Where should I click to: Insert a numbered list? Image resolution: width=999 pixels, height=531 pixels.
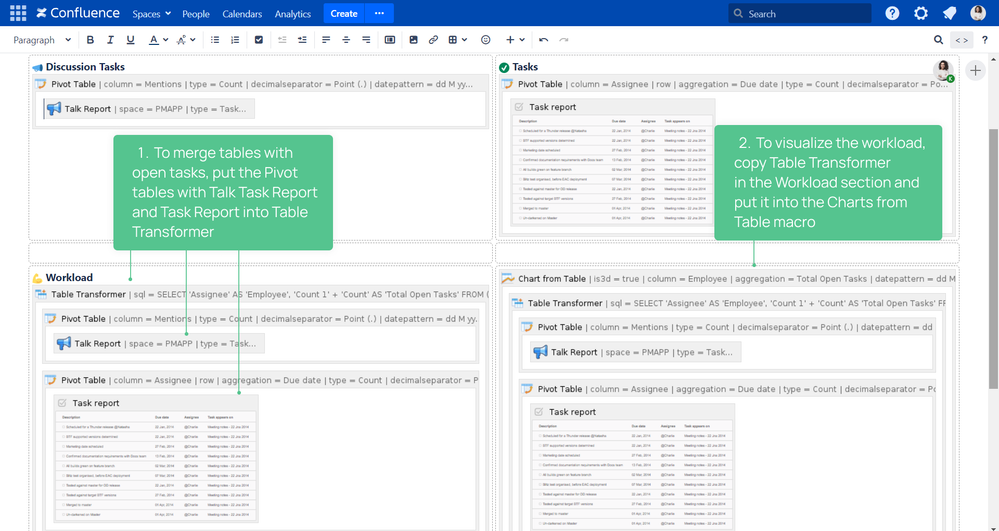(x=235, y=40)
